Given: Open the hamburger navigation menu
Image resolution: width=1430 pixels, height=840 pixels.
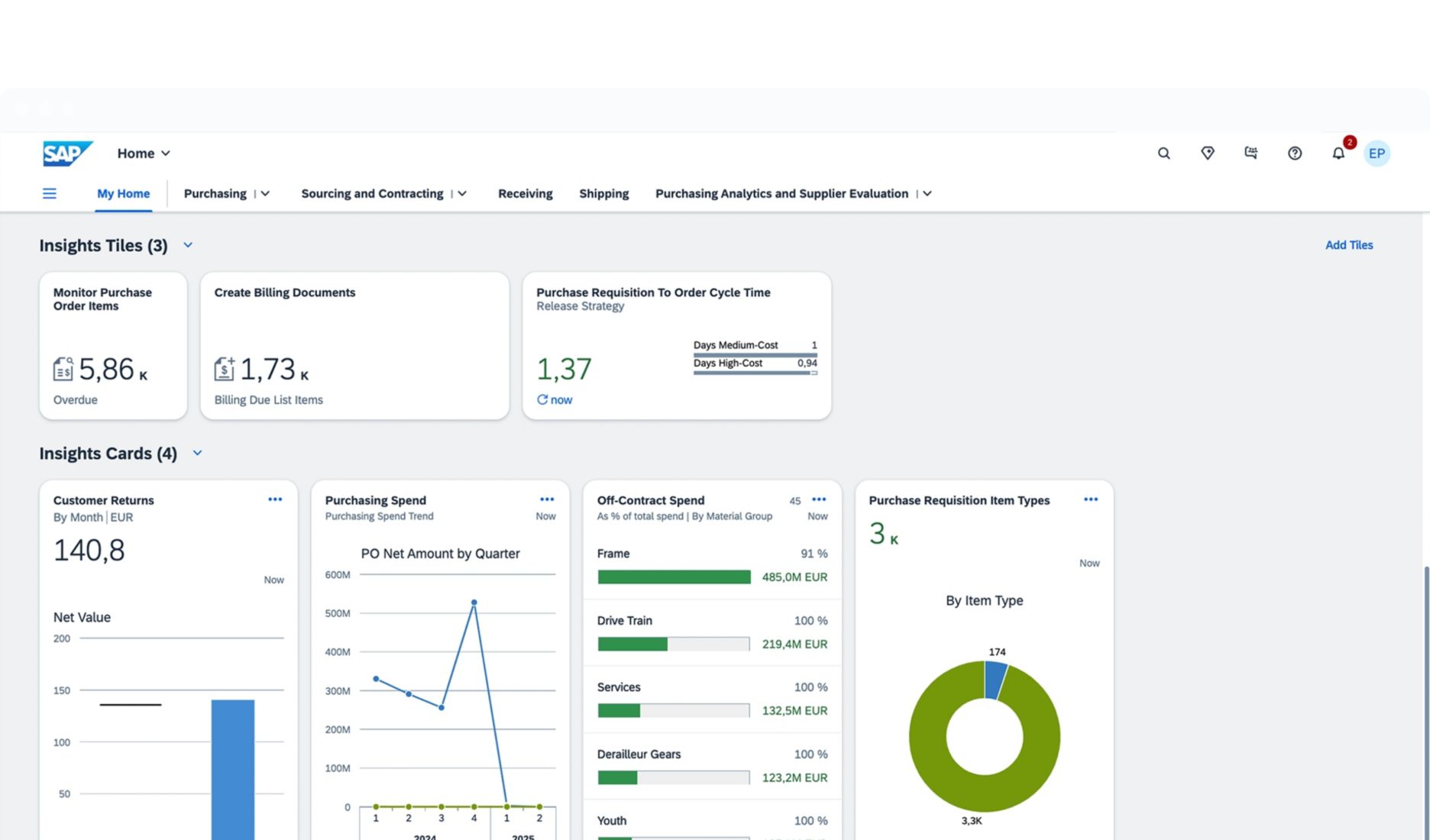Looking at the screenshot, I should pos(50,194).
